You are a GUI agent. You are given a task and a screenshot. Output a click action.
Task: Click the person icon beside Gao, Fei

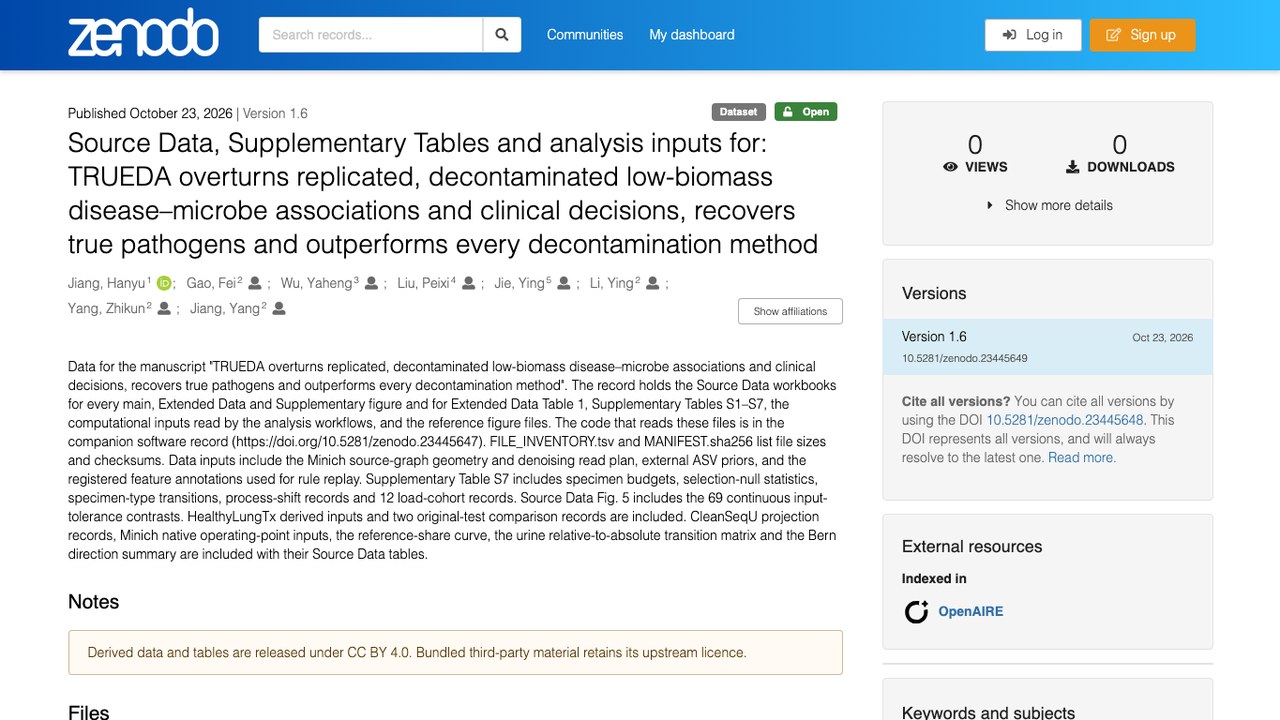(255, 284)
